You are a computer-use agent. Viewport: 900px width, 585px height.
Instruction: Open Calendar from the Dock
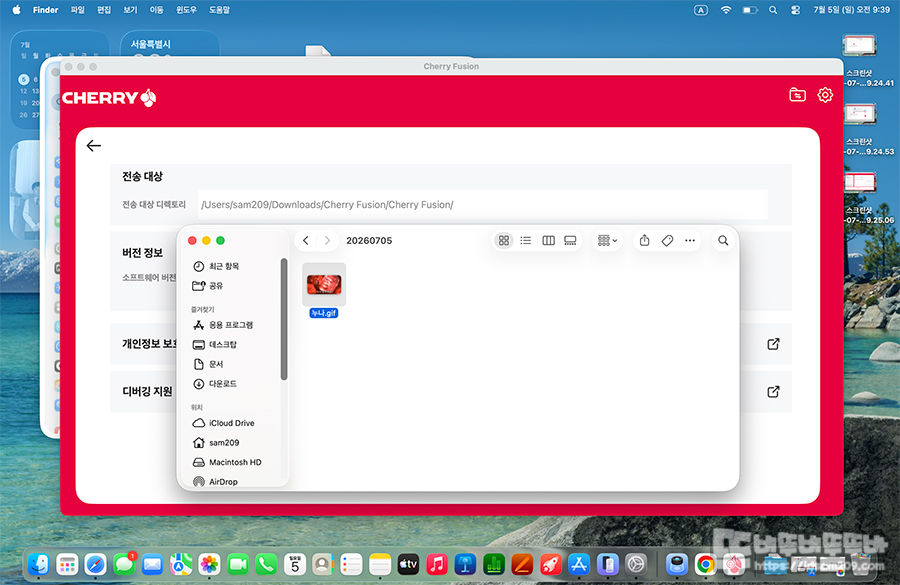(x=294, y=565)
